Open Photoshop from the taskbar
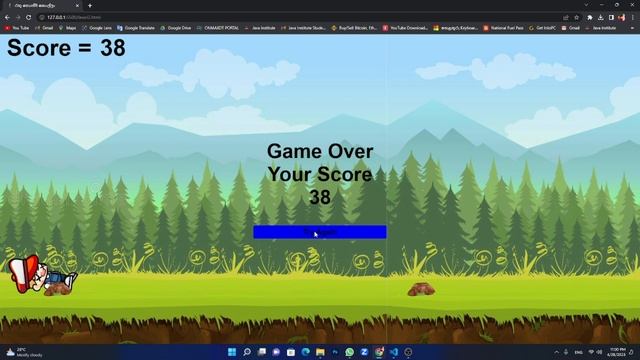The width and height of the screenshot is (640, 360). coord(335,352)
